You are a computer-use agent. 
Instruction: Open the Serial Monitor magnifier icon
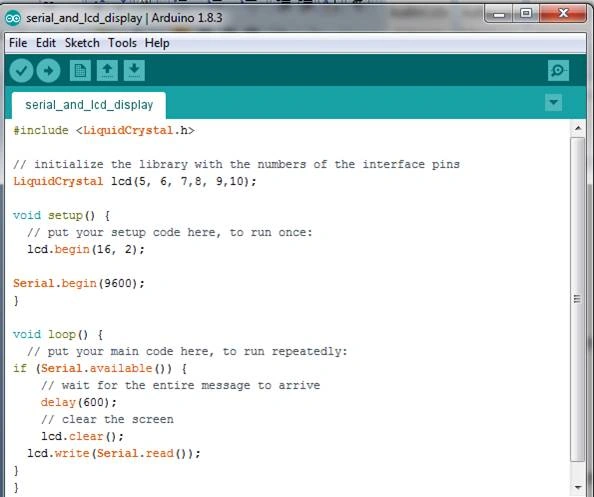pyautogui.click(x=558, y=70)
